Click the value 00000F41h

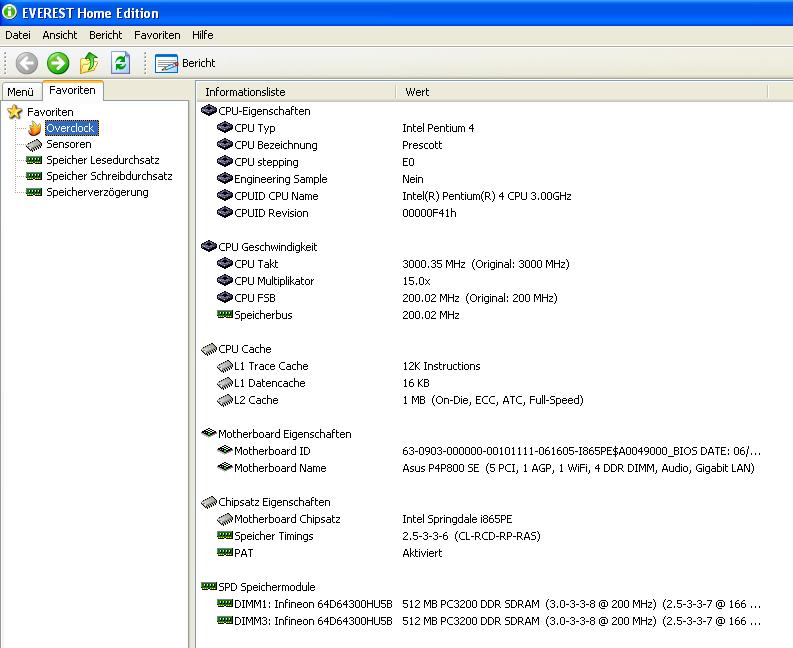click(429, 213)
